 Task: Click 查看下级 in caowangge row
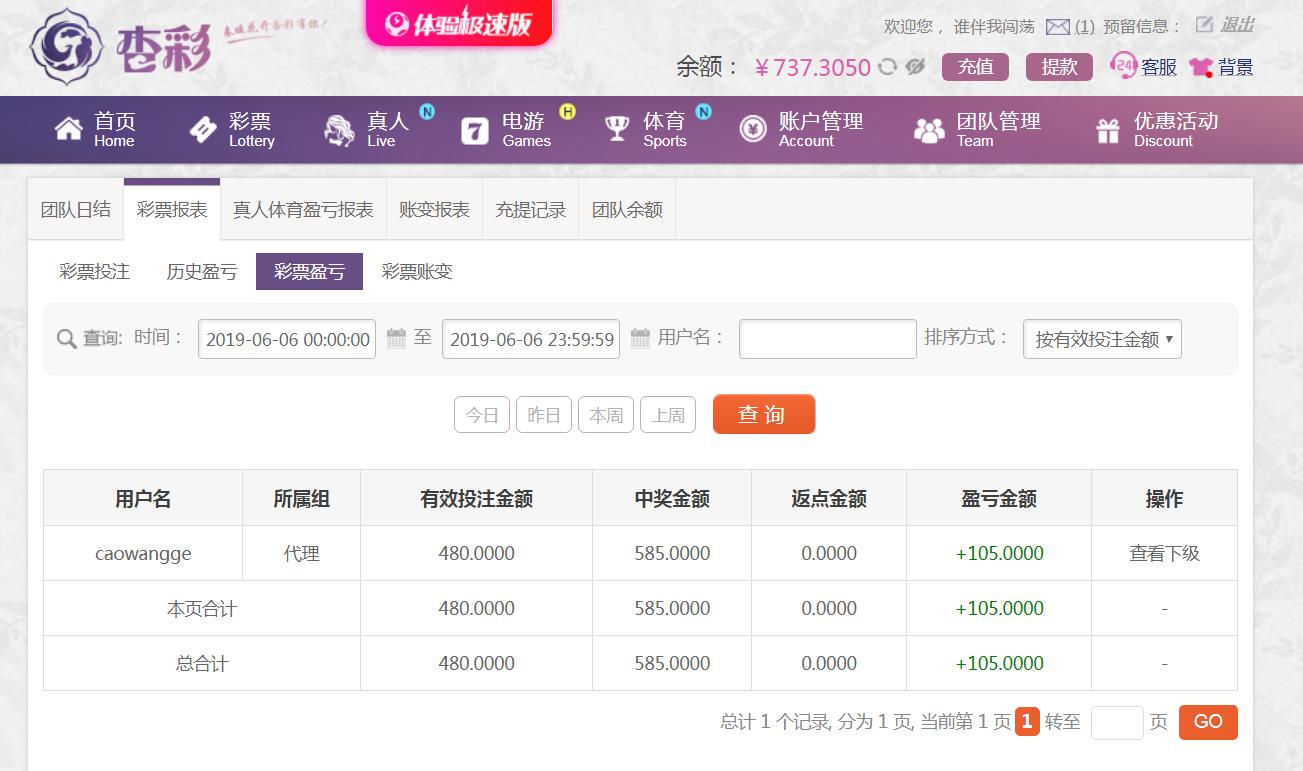point(1164,553)
